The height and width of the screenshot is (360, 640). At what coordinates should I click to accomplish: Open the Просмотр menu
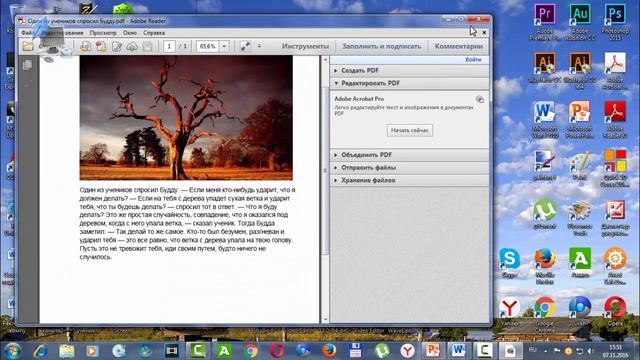tap(103, 33)
